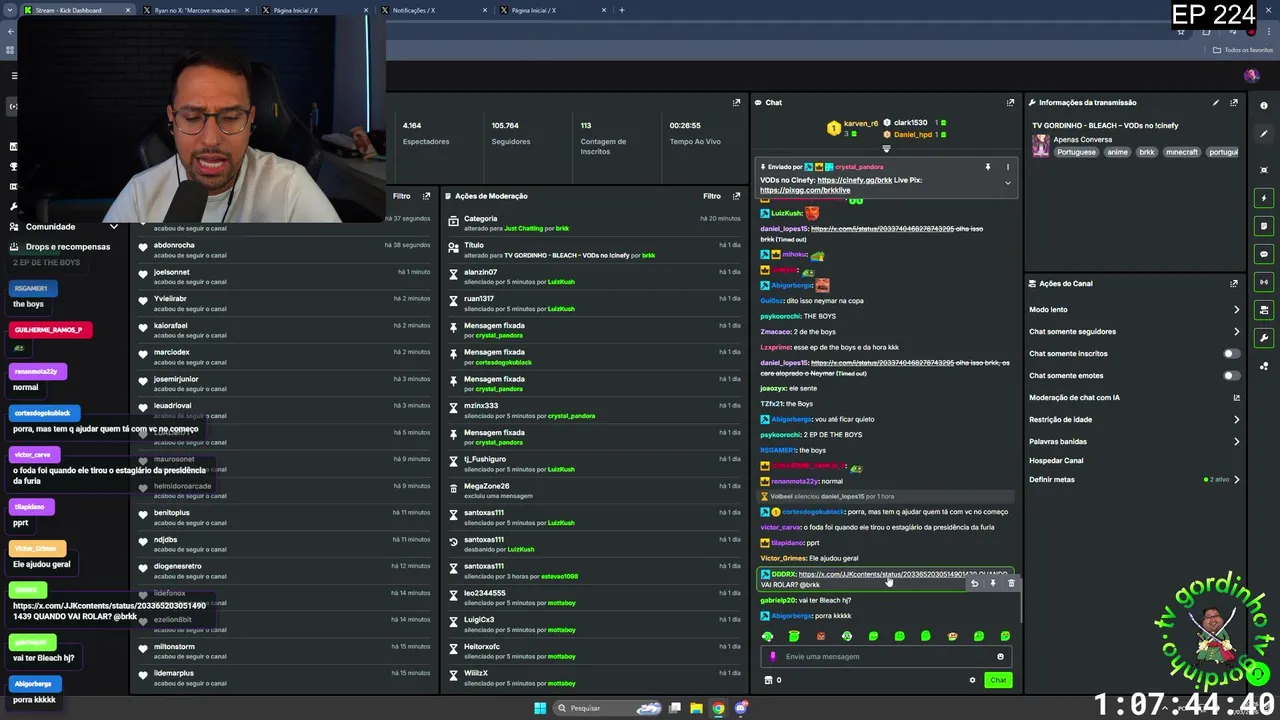Click the MegaZone26 moderation entry

tap(595, 490)
